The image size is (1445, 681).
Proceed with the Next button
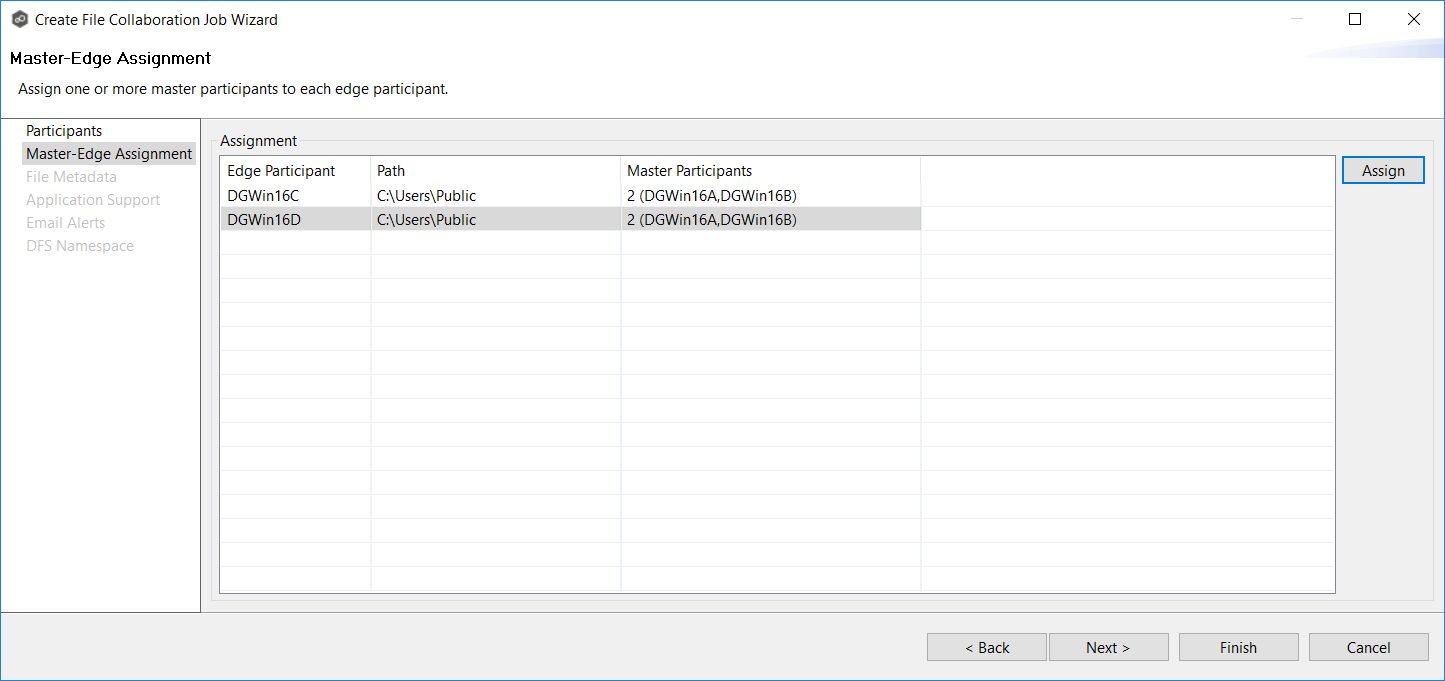point(1108,648)
